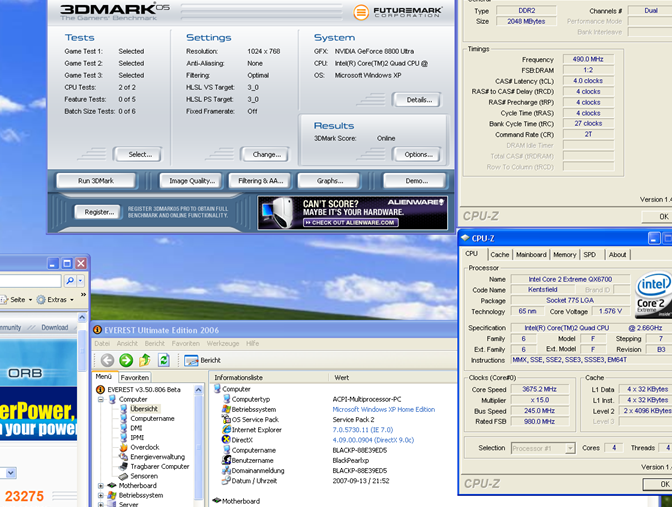Open the Seite menu dropdown in browser
This screenshot has height=507, width=672.
[x=30, y=300]
